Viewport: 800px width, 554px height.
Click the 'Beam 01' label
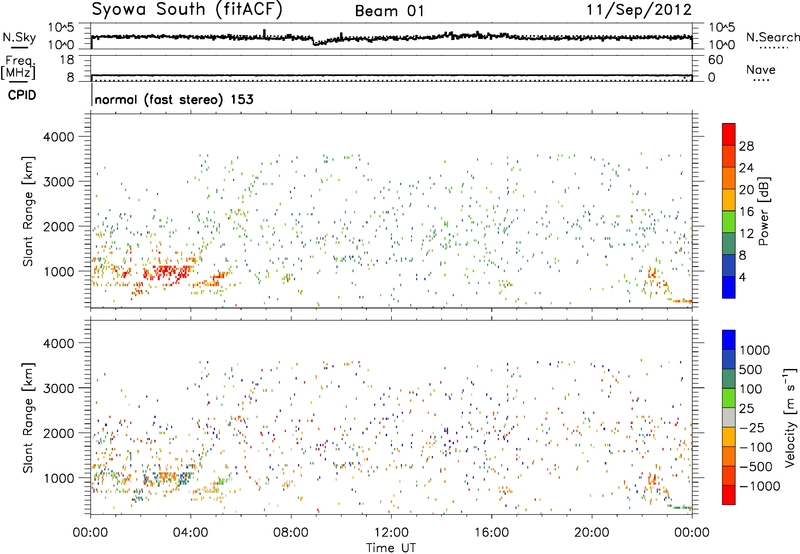tap(389, 11)
